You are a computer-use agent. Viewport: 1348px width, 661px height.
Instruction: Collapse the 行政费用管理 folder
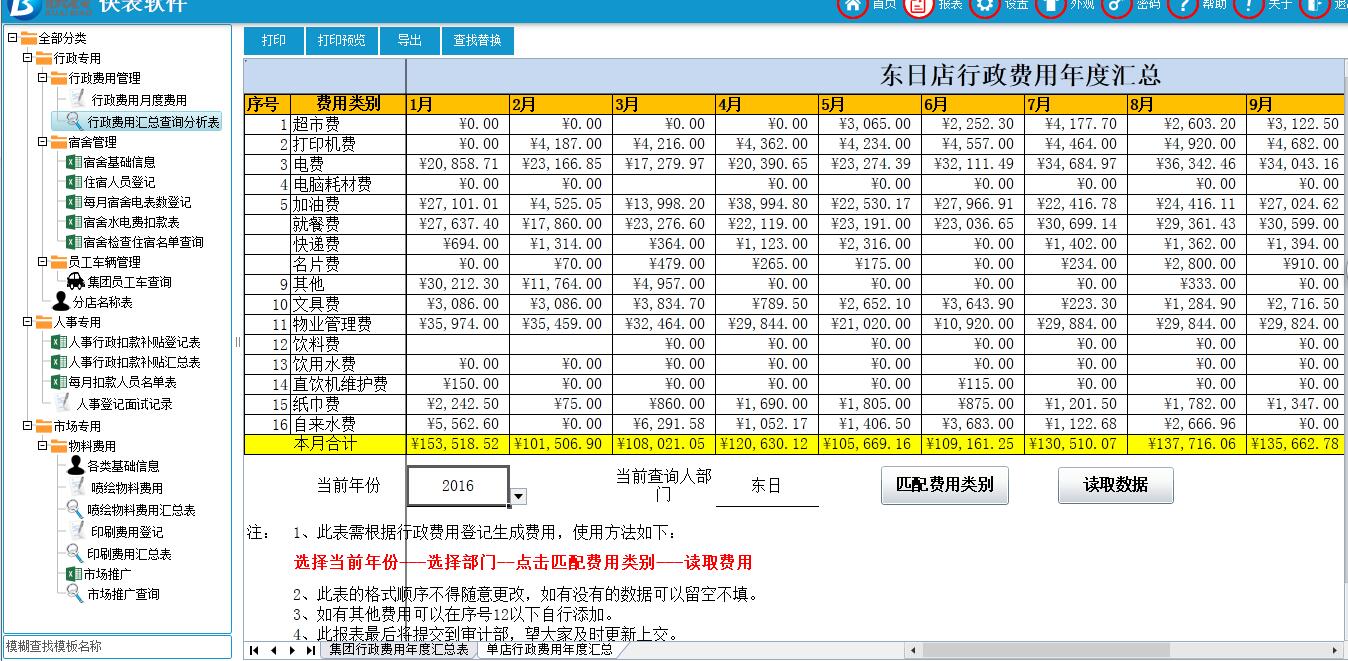pos(43,78)
